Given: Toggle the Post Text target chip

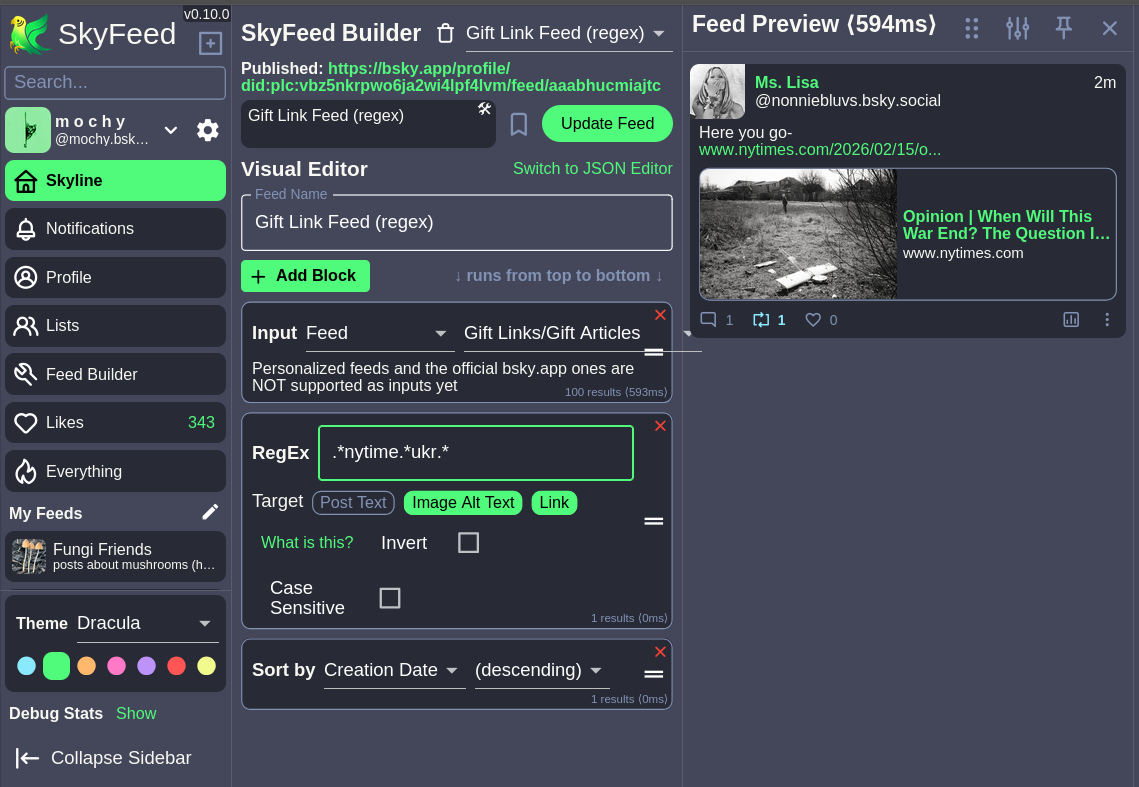Looking at the screenshot, I should pos(353,502).
